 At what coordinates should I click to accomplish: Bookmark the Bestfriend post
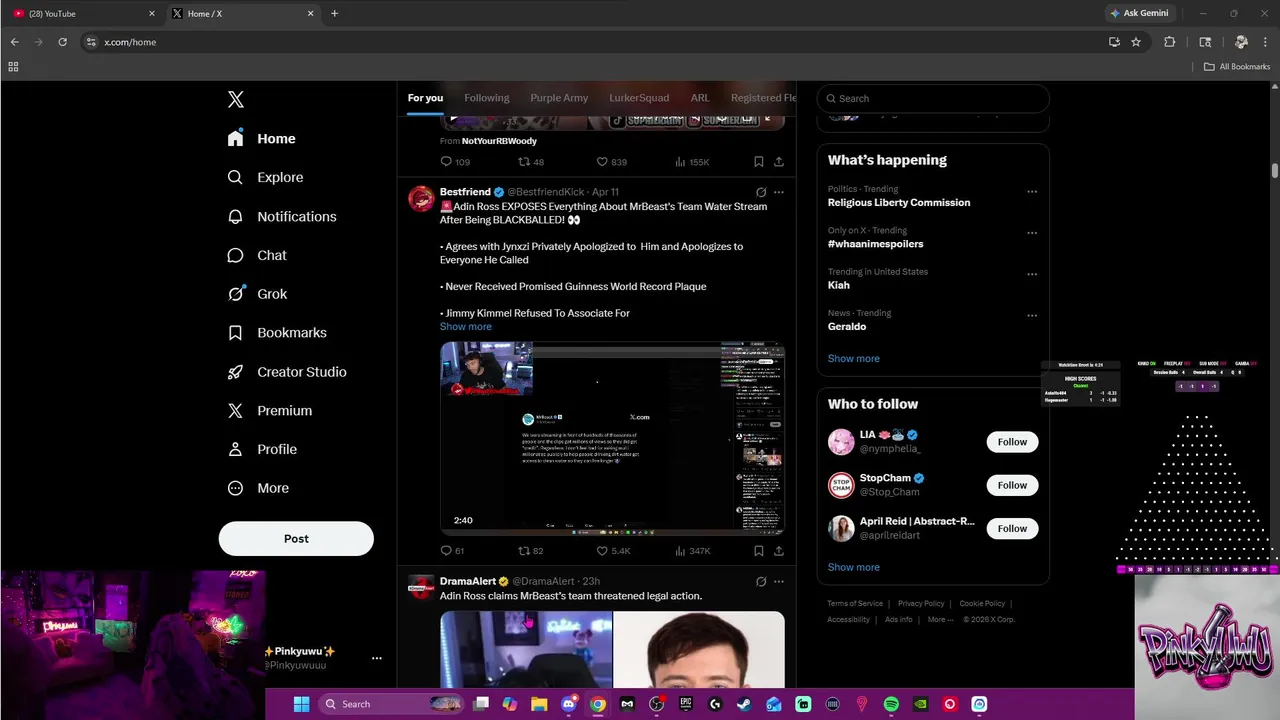click(x=759, y=551)
